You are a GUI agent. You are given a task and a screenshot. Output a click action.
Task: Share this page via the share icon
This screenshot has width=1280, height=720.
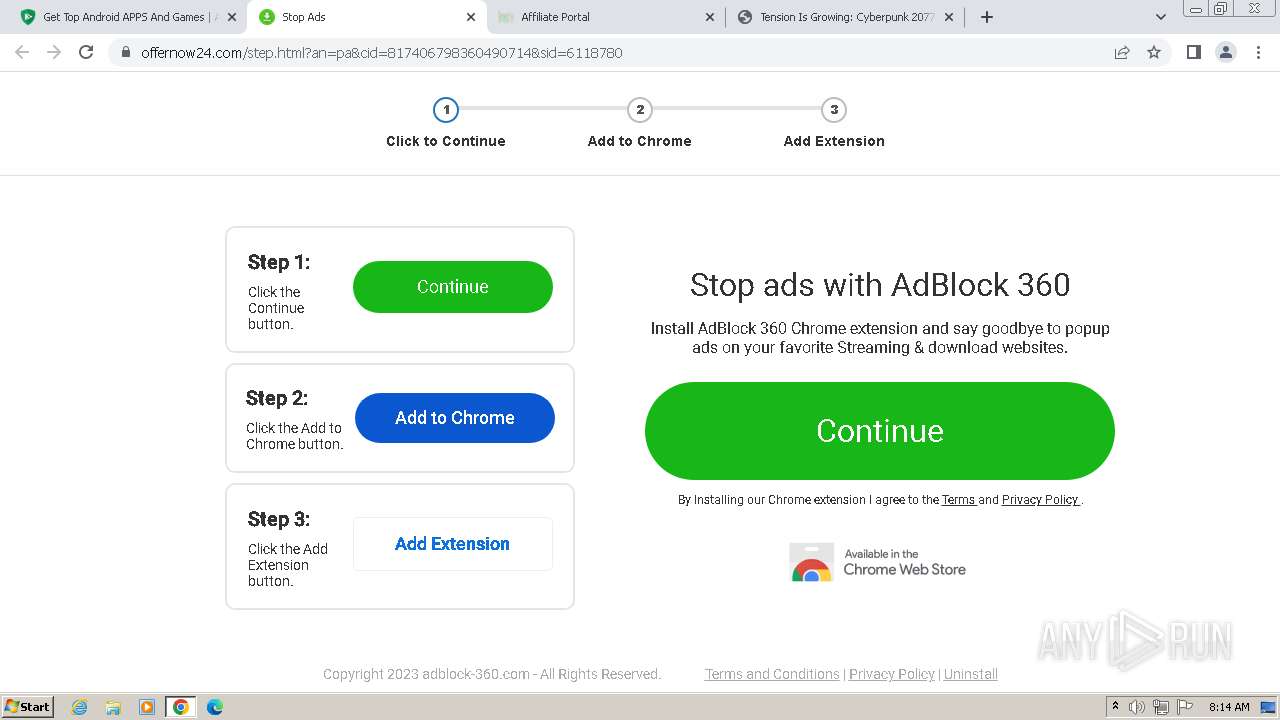1122,52
